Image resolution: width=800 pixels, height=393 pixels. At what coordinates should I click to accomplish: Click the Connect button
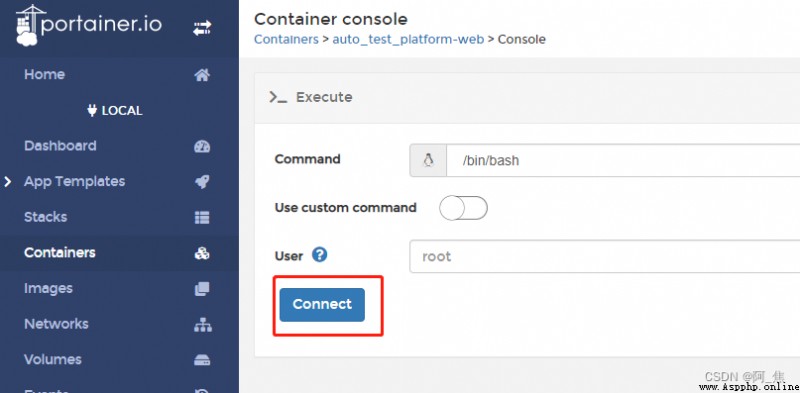(x=322, y=305)
